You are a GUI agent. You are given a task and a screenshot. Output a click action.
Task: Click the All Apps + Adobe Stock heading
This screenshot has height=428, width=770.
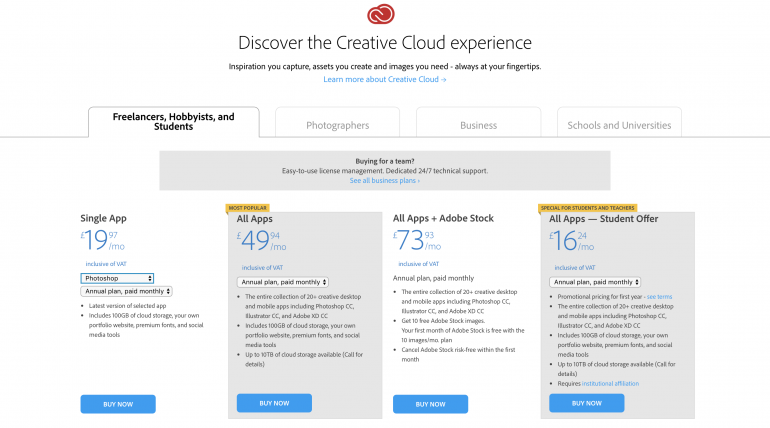point(443,218)
